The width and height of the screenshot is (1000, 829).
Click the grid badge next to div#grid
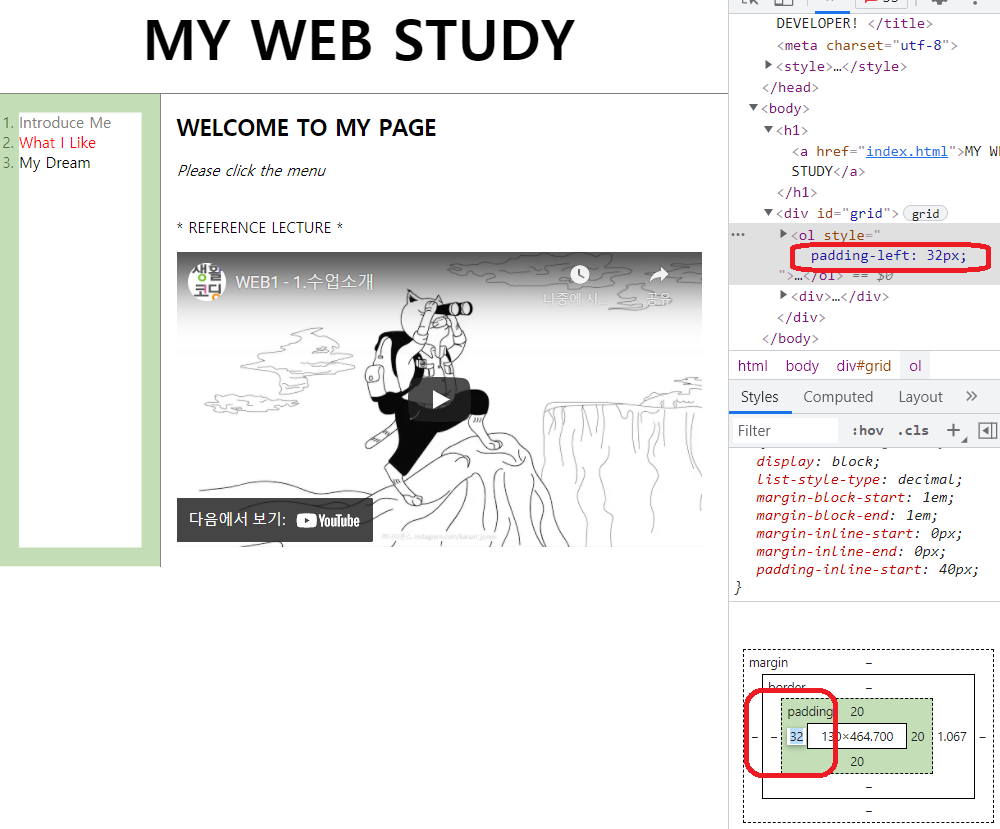pyautogui.click(x=925, y=214)
